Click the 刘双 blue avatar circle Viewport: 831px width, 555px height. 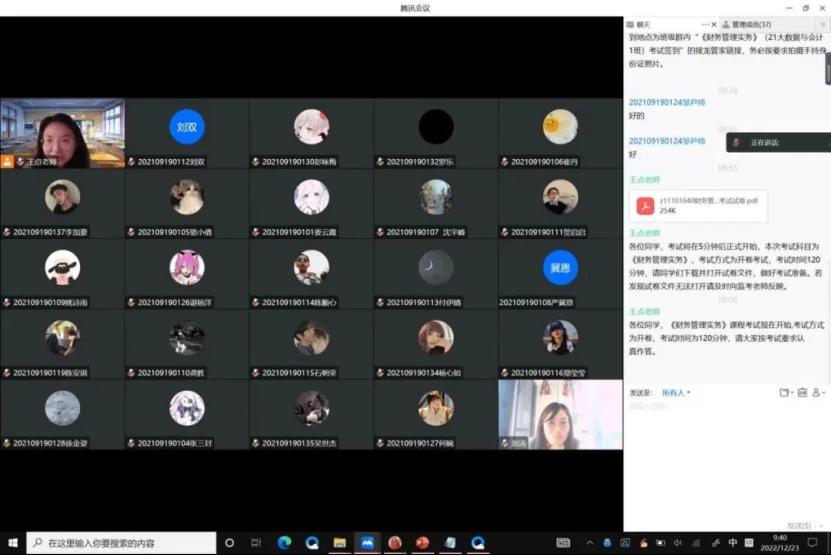pyautogui.click(x=186, y=127)
